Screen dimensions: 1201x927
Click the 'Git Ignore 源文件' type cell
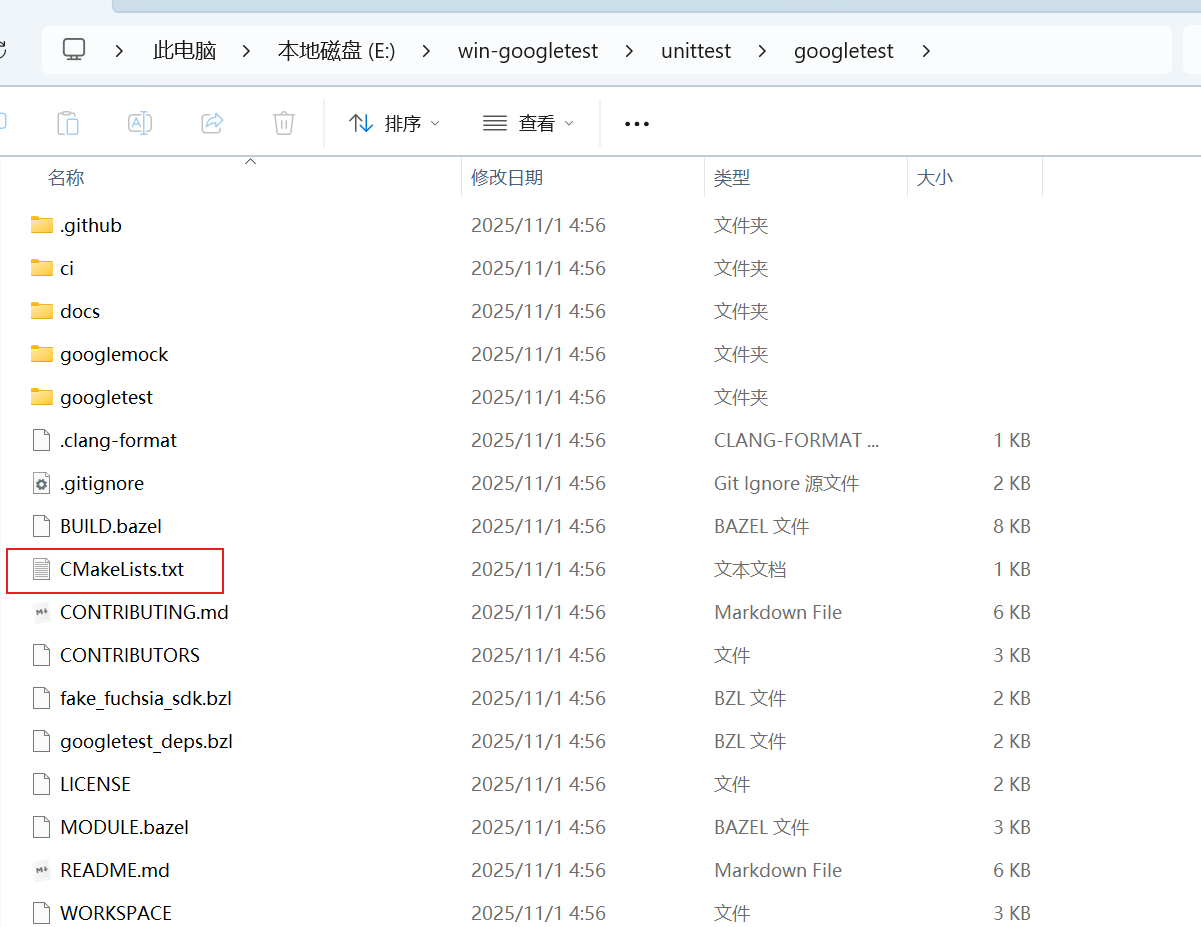tap(786, 483)
